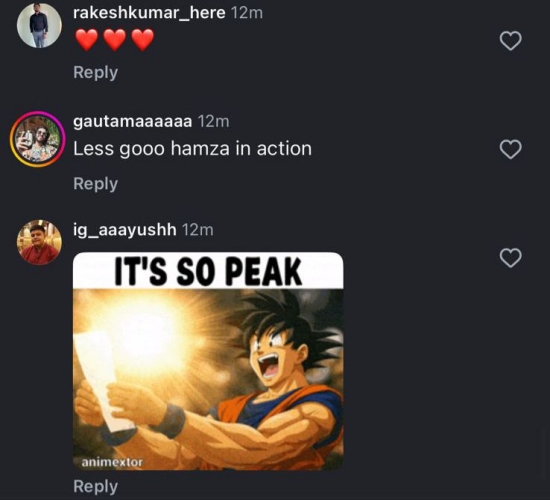Image resolution: width=550 pixels, height=500 pixels.
Task: View gautamaaaaaa's story from avatar ring
Action: pyautogui.click(x=38, y=139)
